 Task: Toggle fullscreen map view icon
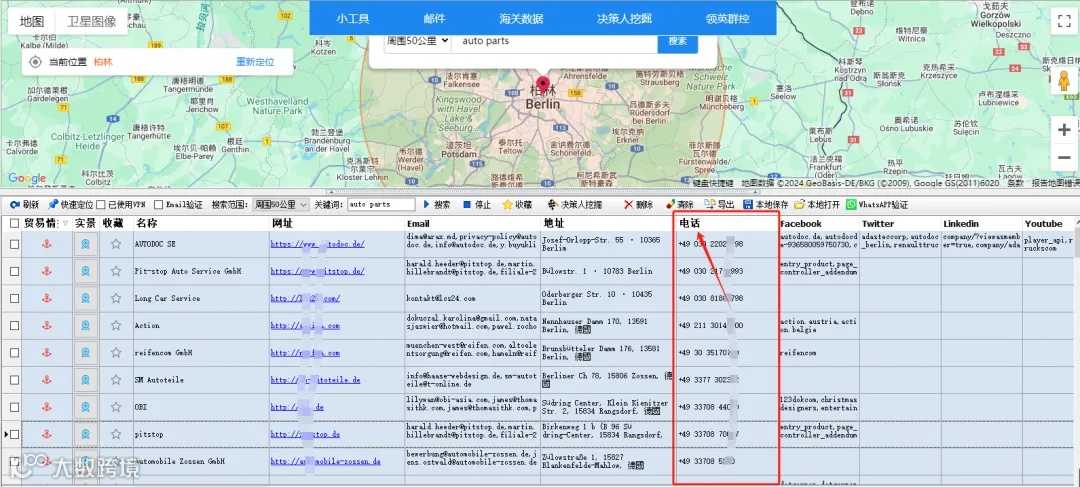click(x=1063, y=19)
